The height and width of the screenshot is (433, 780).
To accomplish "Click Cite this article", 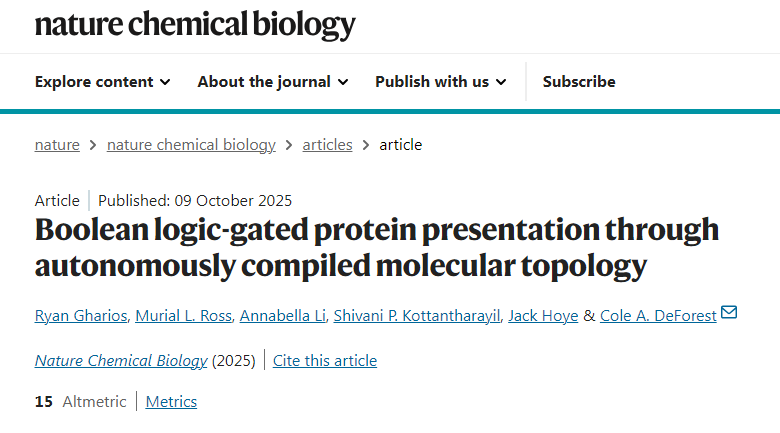I will 325,361.
